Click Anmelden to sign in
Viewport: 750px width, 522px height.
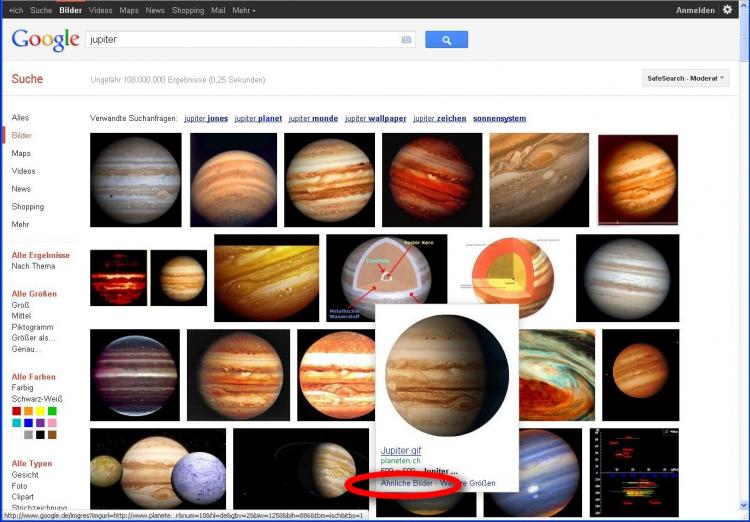[695, 10]
